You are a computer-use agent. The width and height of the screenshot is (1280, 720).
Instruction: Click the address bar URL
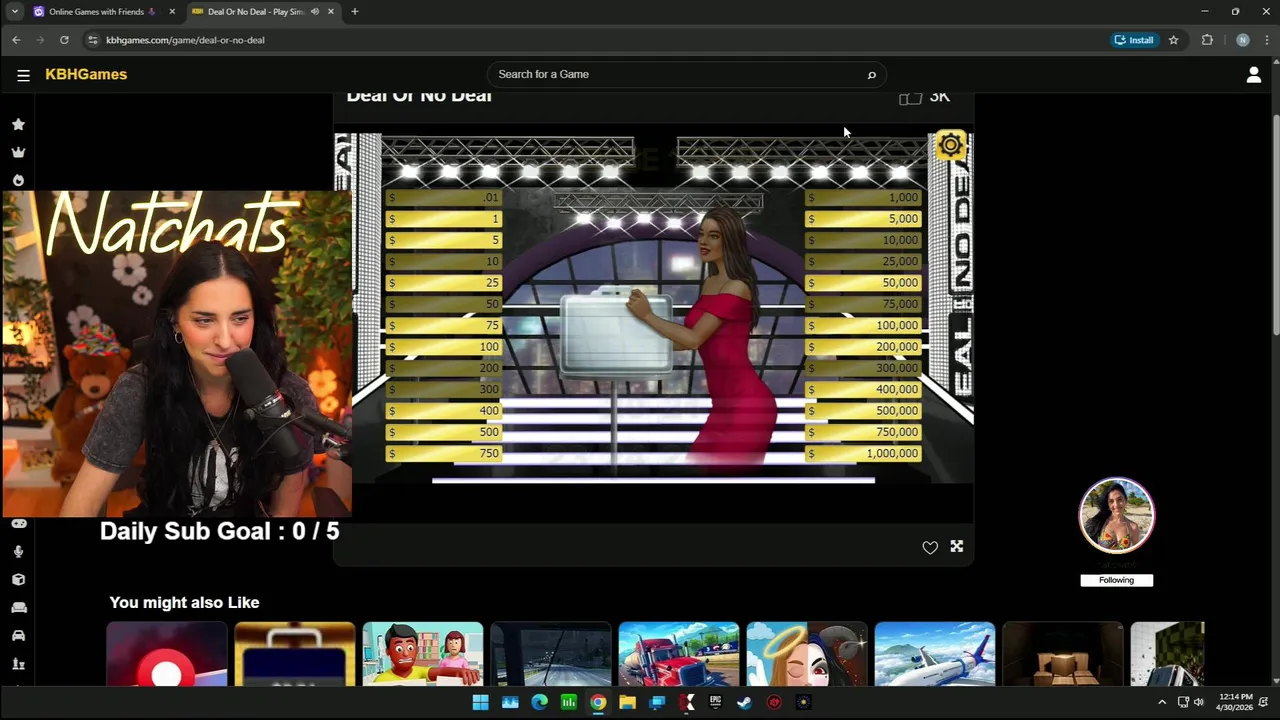[185, 40]
